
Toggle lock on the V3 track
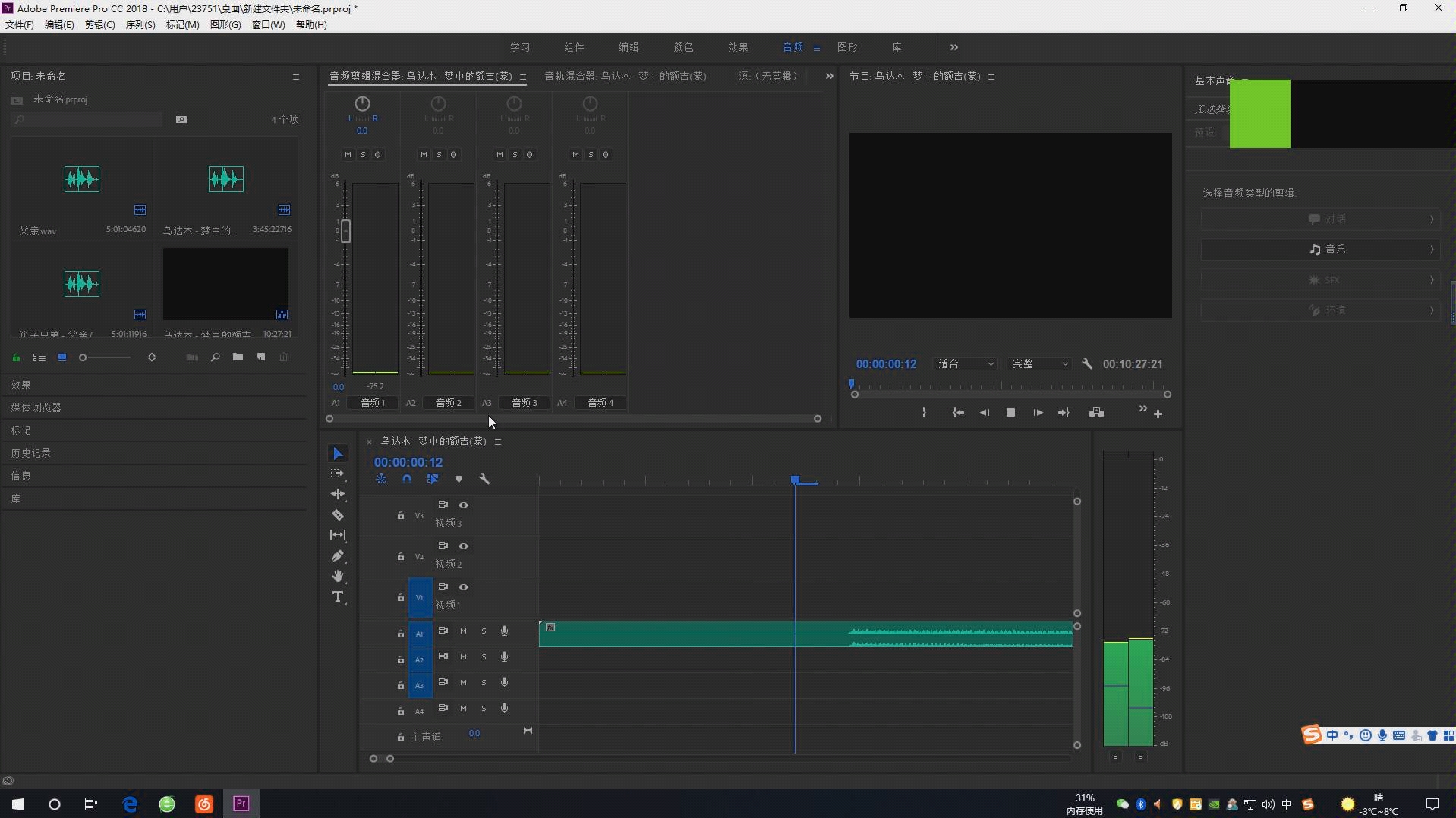(x=401, y=516)
